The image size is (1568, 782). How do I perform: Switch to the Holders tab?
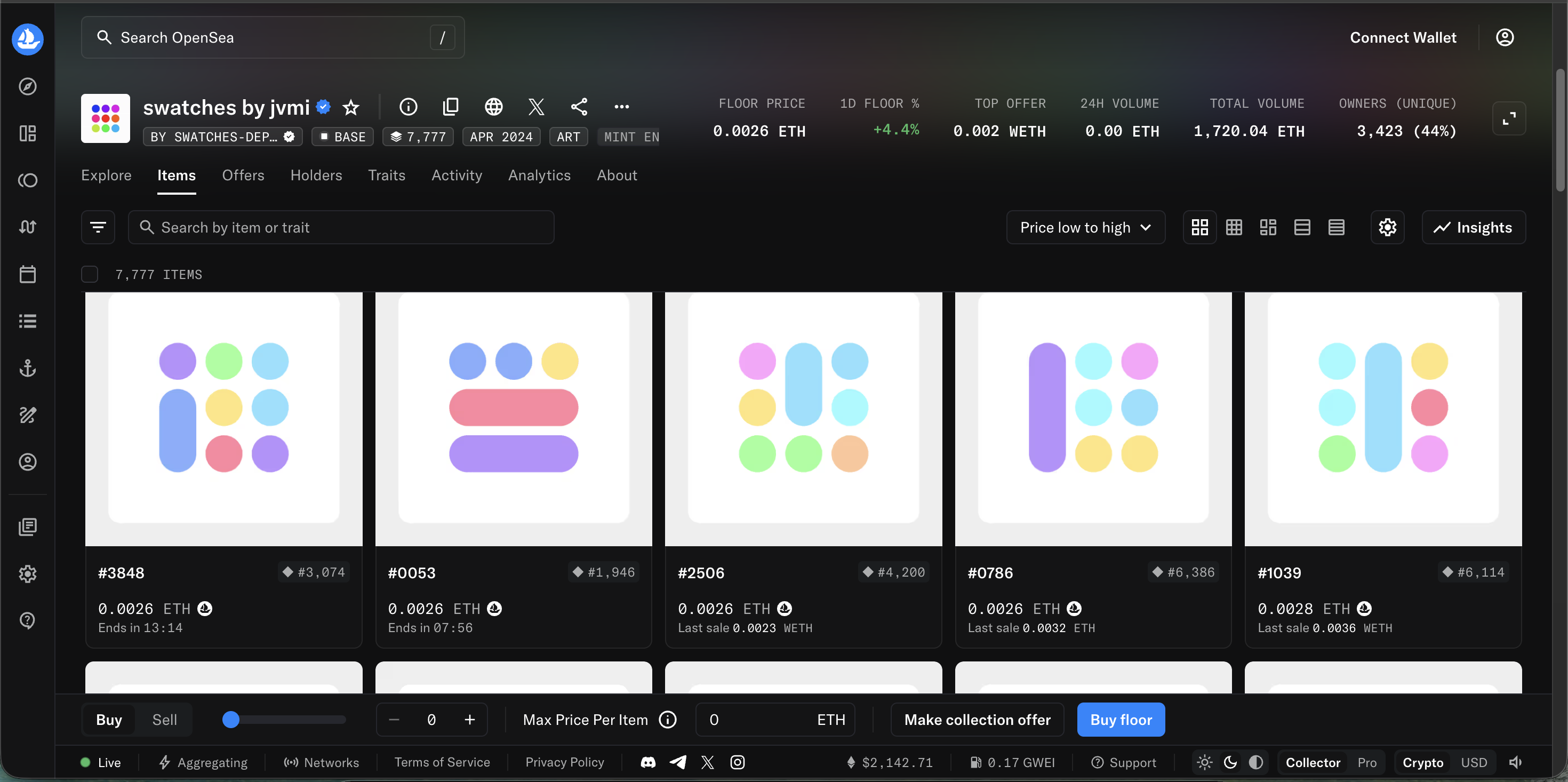pos(316,175)
